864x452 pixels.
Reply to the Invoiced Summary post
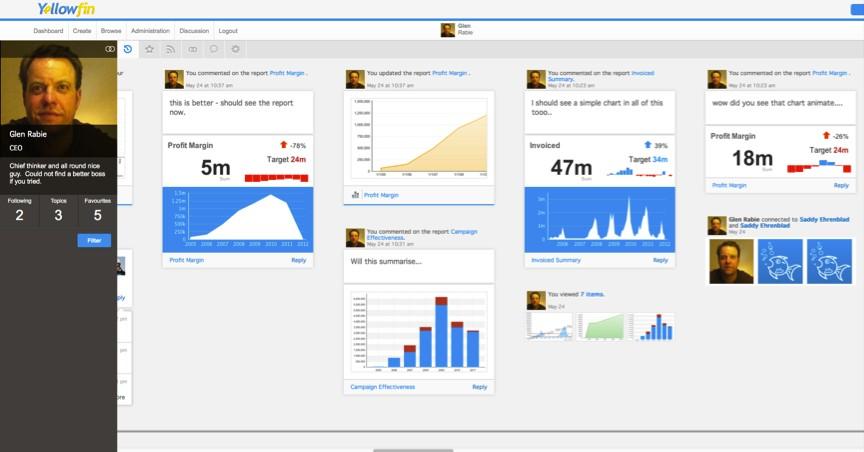(660, 260)
